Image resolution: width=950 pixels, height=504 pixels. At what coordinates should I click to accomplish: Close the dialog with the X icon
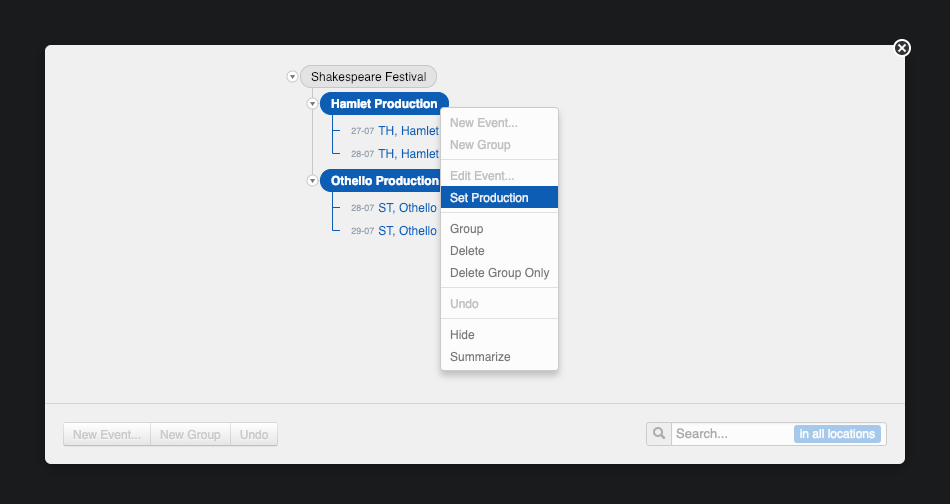coord(902,48)
